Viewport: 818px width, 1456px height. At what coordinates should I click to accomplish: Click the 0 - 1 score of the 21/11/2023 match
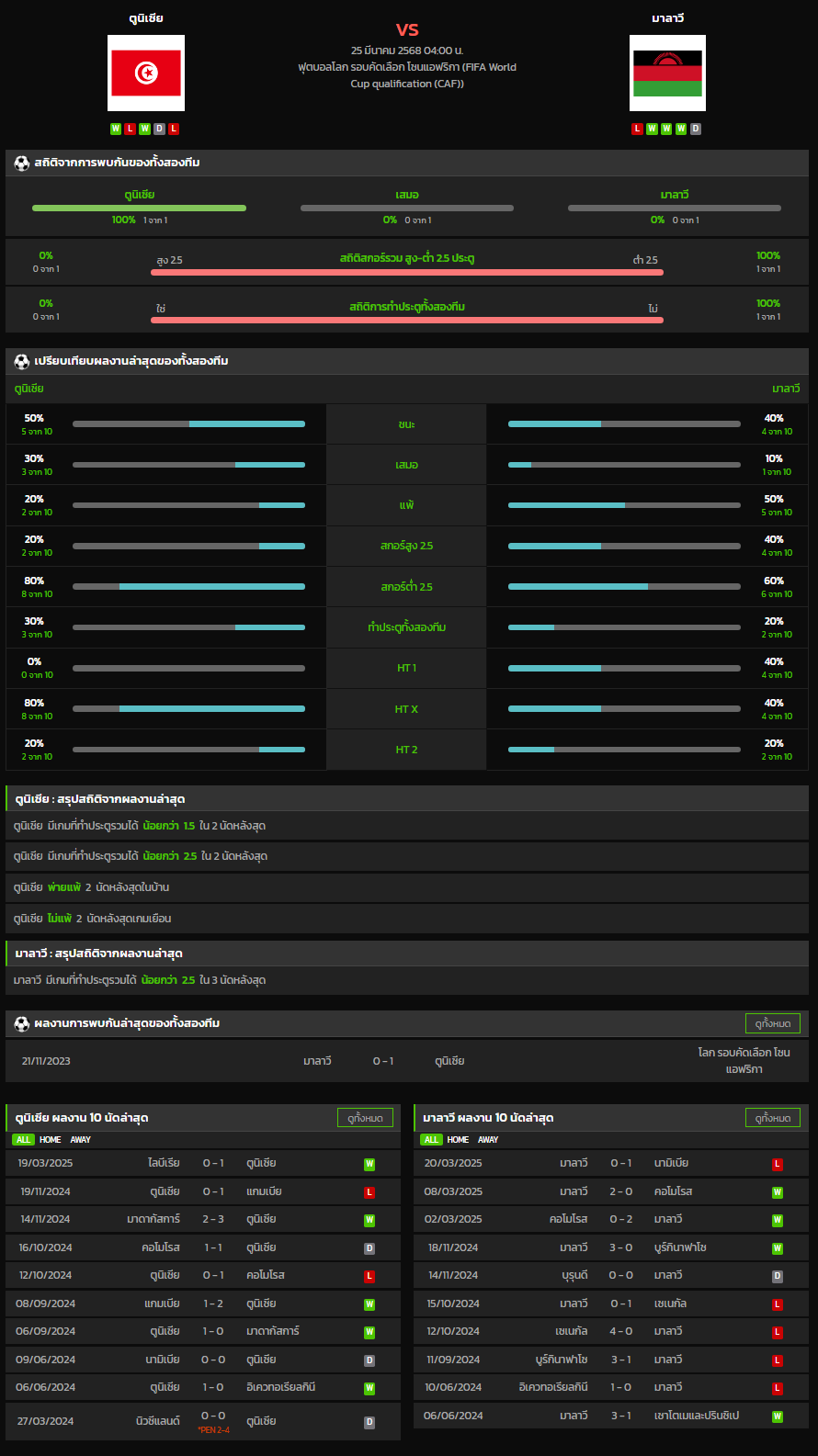[x=383, y=1061]
